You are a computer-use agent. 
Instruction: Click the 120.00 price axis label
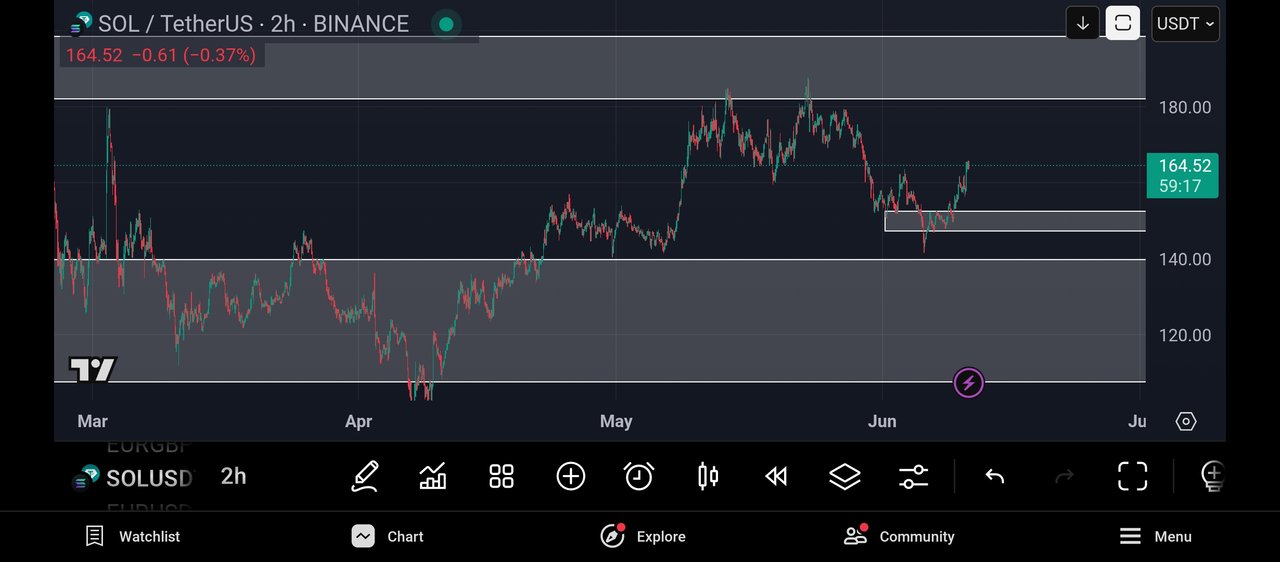click(x=1185, y=335)
